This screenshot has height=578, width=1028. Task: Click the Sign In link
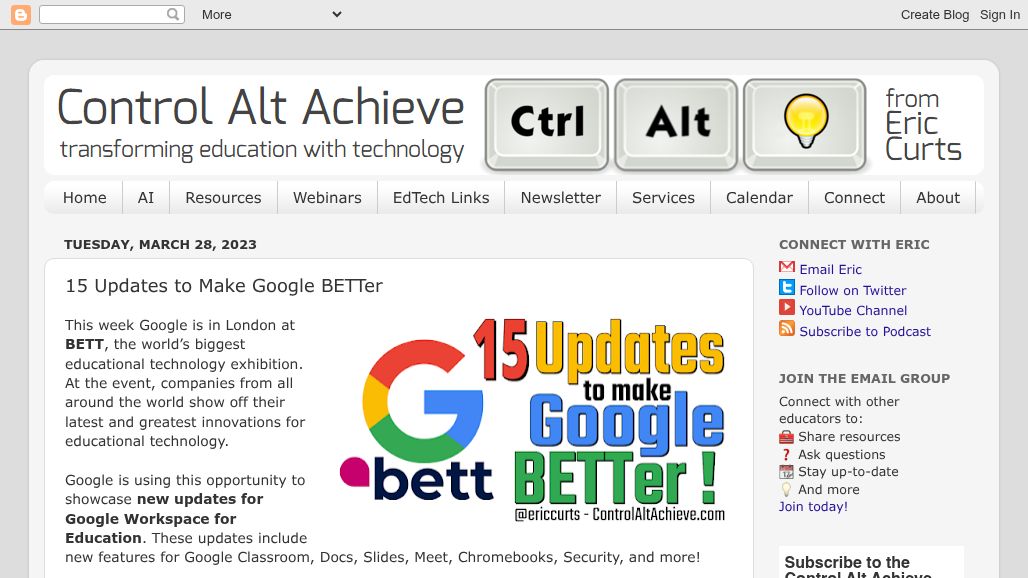coord(999,14)
